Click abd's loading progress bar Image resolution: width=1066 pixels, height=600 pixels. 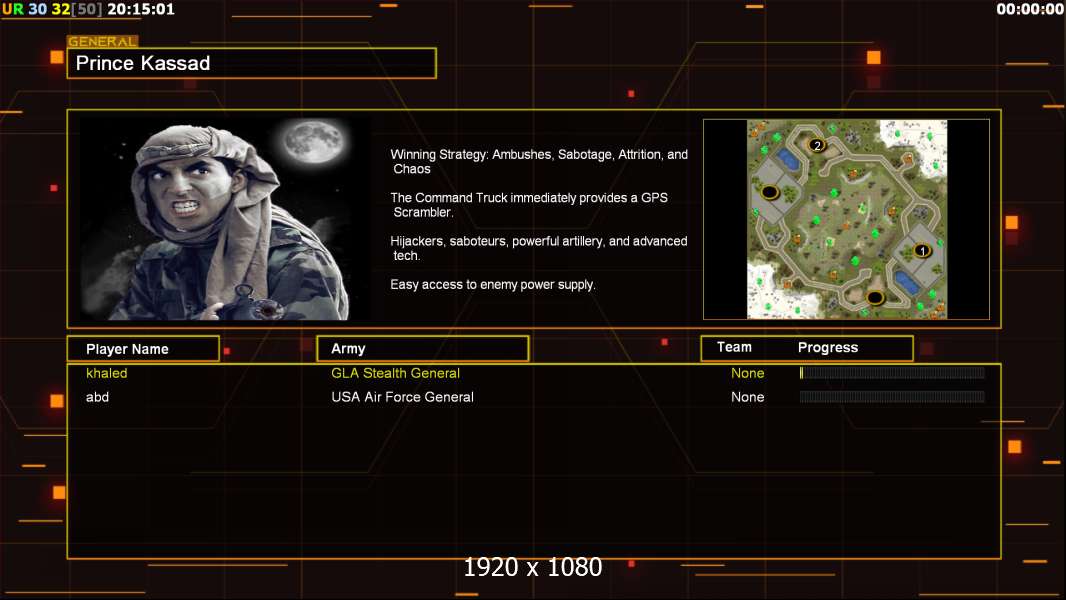tap(892, 397)
